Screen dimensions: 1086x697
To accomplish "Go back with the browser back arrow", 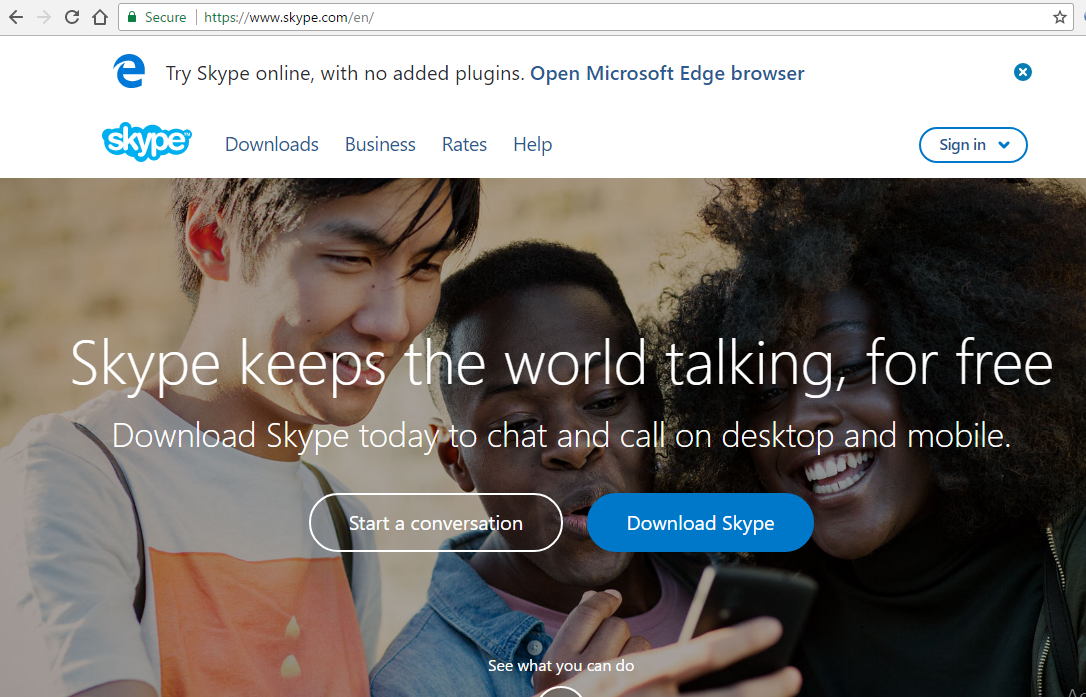I will point(15,17).
